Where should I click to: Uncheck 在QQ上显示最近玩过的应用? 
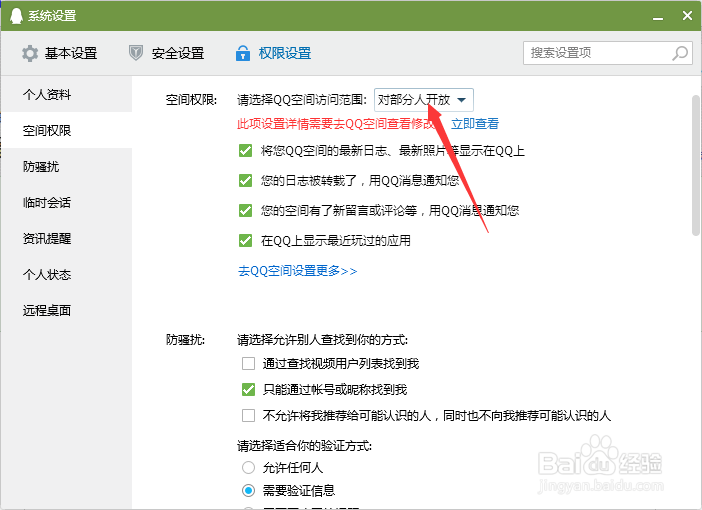245,240
